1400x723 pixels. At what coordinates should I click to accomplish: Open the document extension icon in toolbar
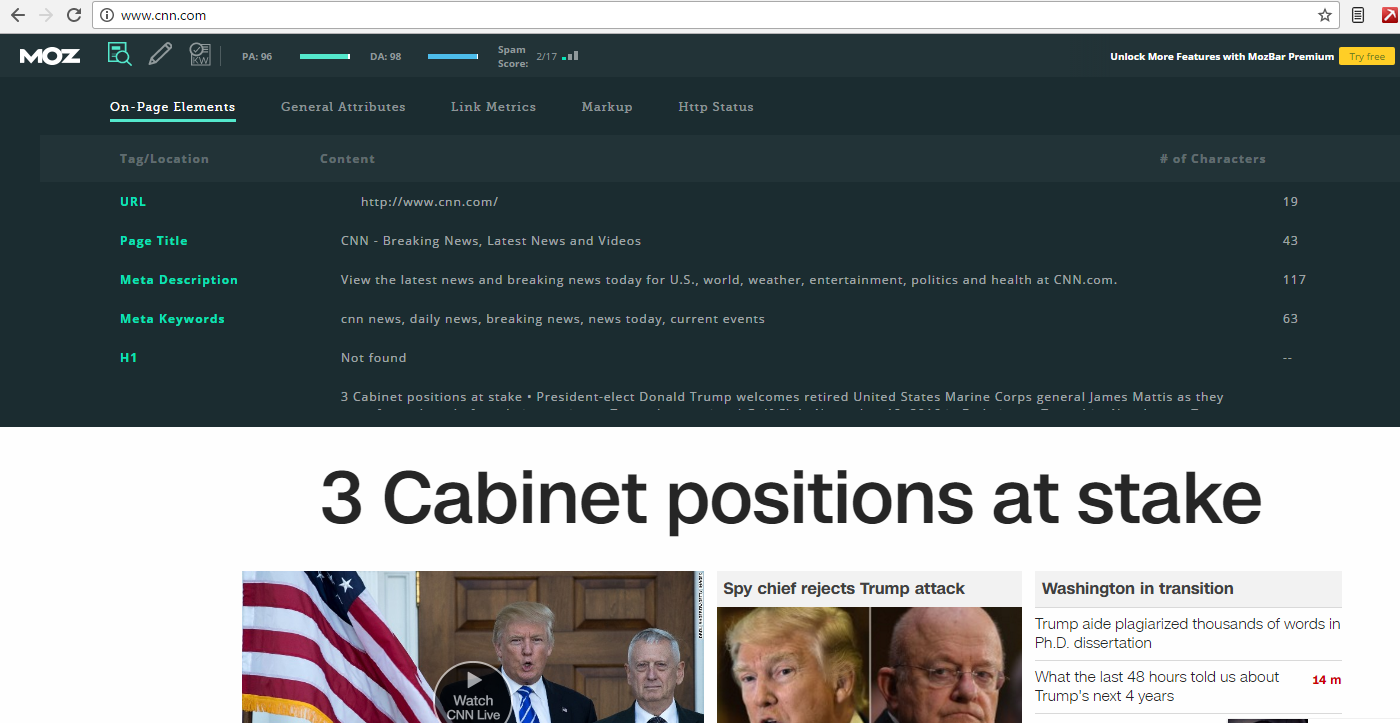pyautogui.click(x=1358, y=15)
